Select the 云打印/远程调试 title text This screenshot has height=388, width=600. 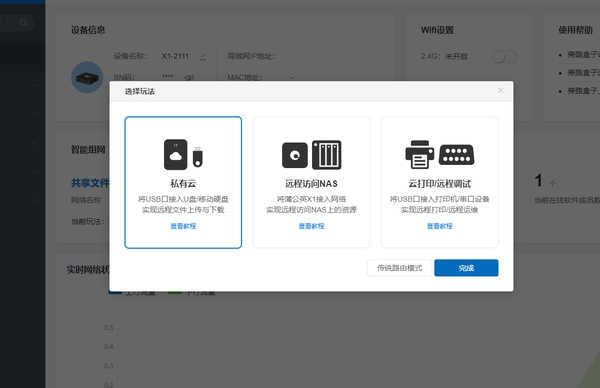439,184
